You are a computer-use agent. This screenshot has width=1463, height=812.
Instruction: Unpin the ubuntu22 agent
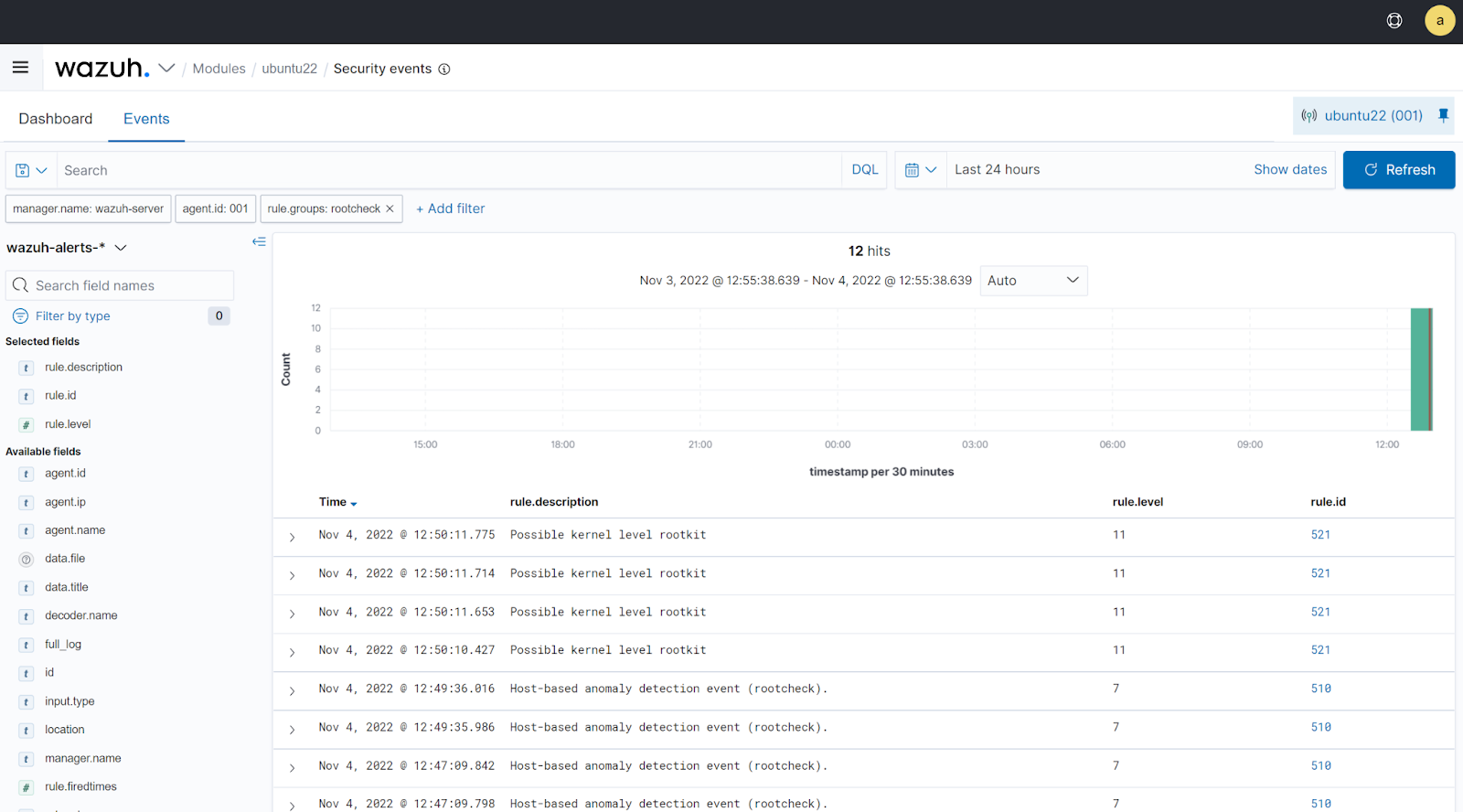(x=1443, y=115)
